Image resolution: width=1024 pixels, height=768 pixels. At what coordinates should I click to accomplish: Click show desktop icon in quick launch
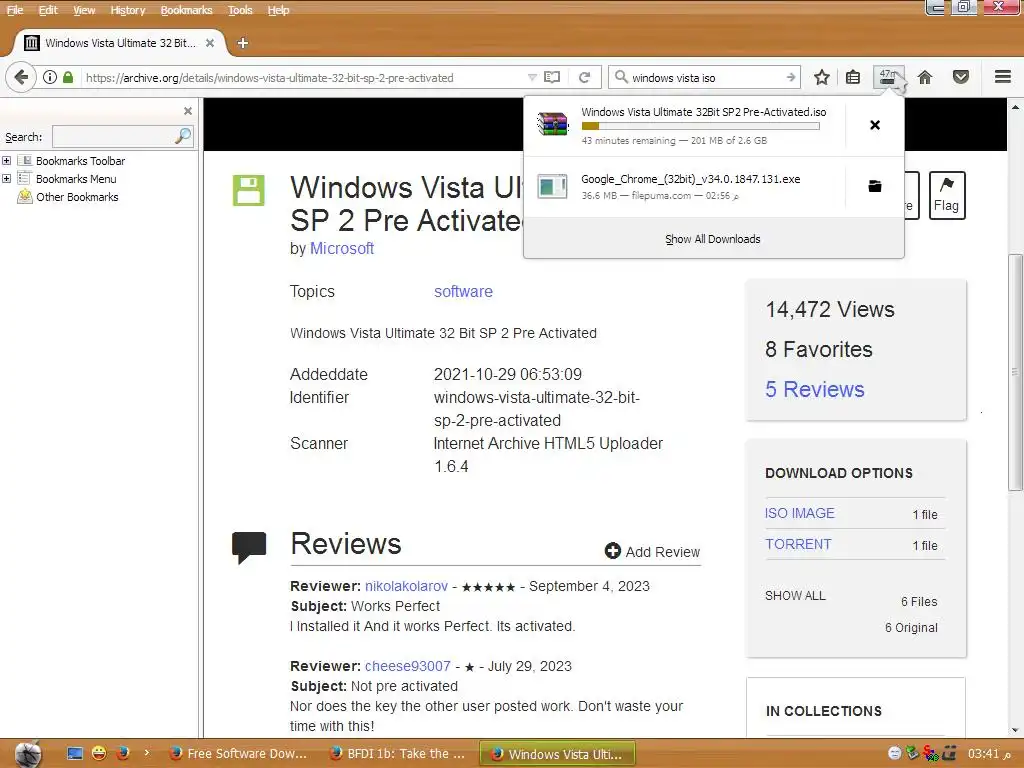coord(75,754)
